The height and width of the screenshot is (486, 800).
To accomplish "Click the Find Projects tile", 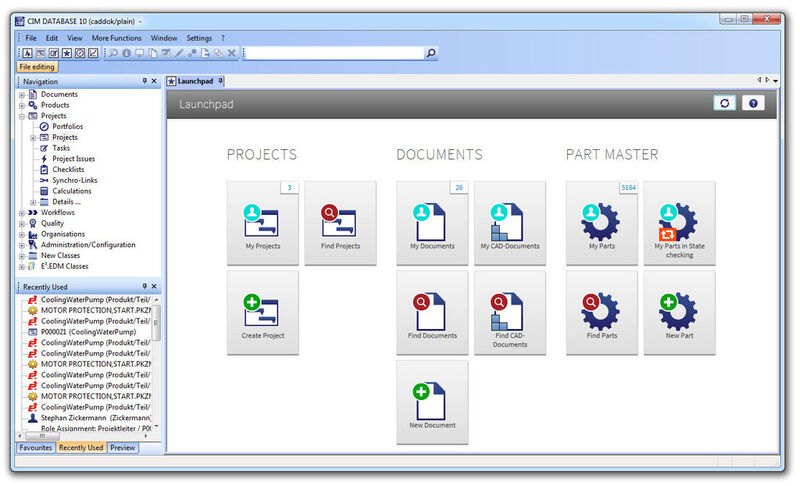I will [x=340, y=223].
